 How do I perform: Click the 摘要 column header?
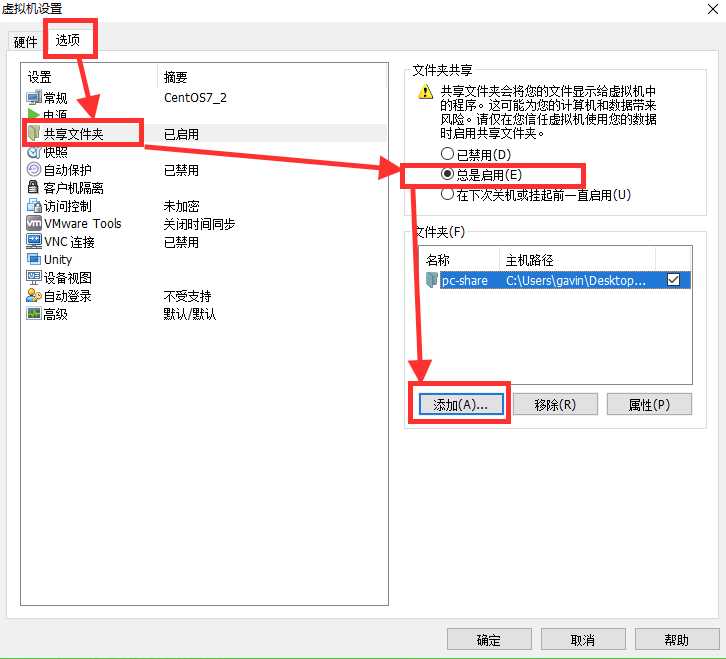[175, 77]
